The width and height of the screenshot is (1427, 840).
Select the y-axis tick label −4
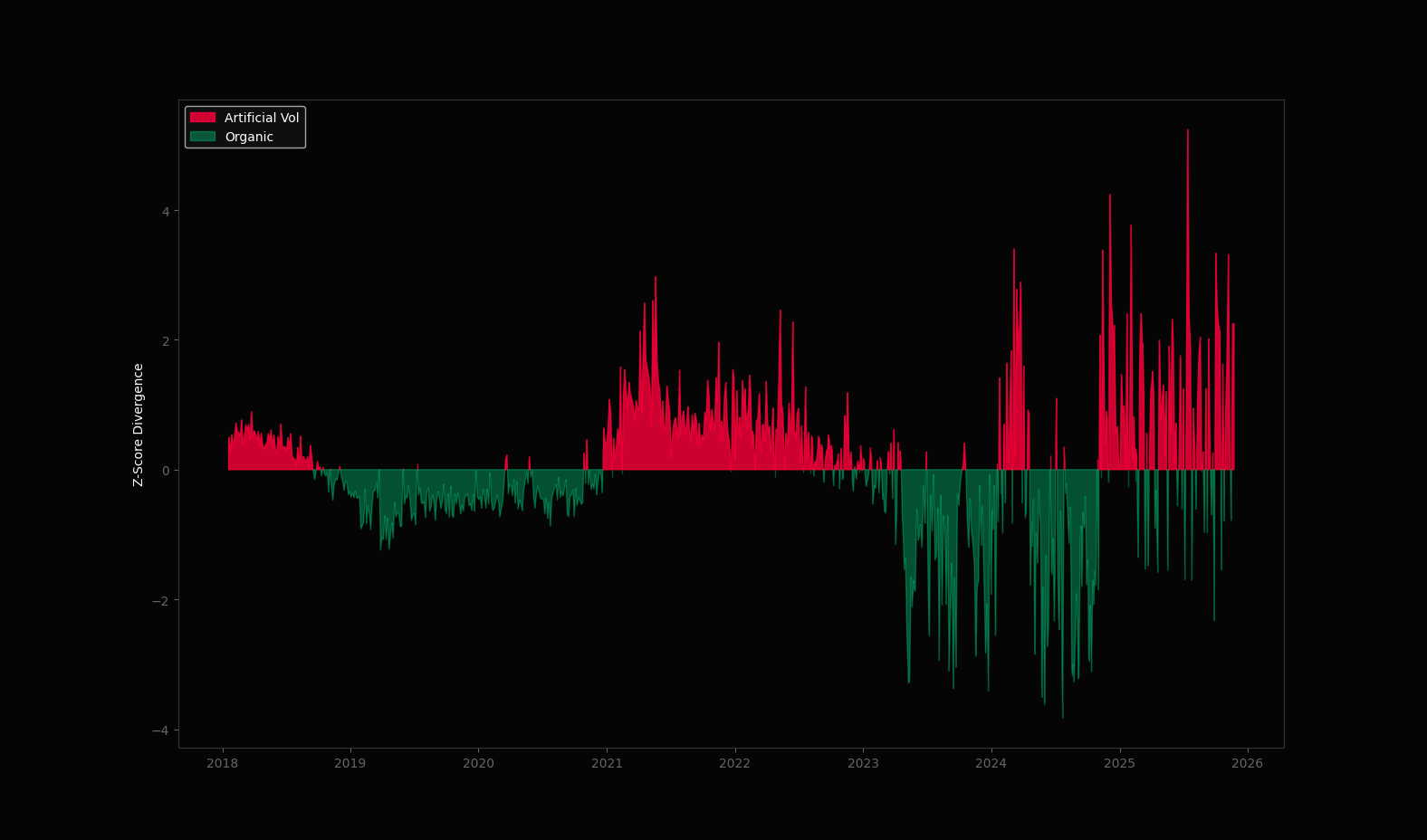click(x=161, y=730)
